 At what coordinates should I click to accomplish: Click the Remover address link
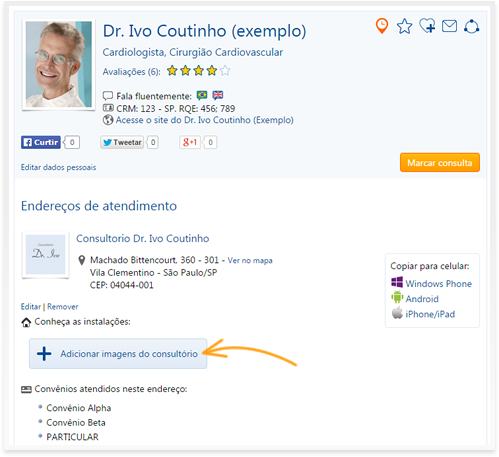[x=63, y=307]
